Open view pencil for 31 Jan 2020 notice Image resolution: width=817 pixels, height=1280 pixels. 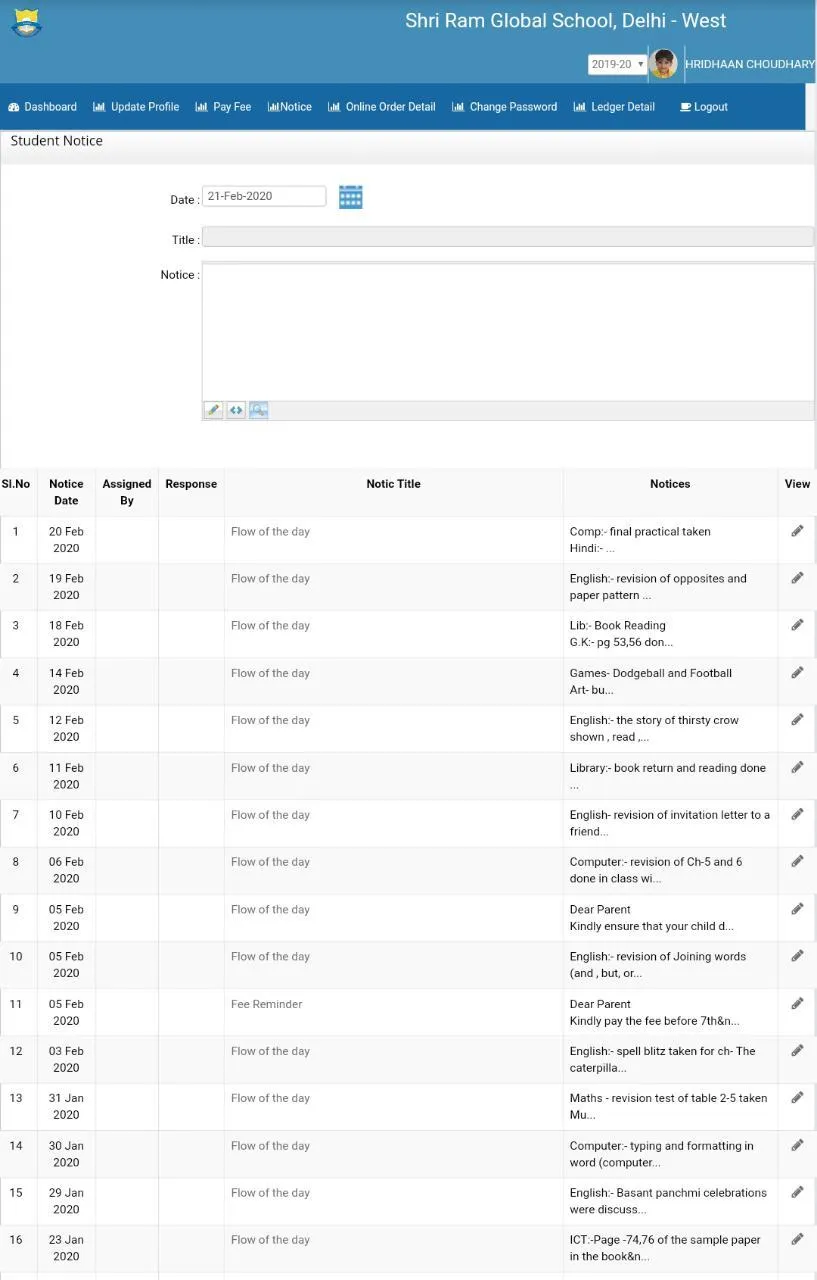(x=797, y=1097)
